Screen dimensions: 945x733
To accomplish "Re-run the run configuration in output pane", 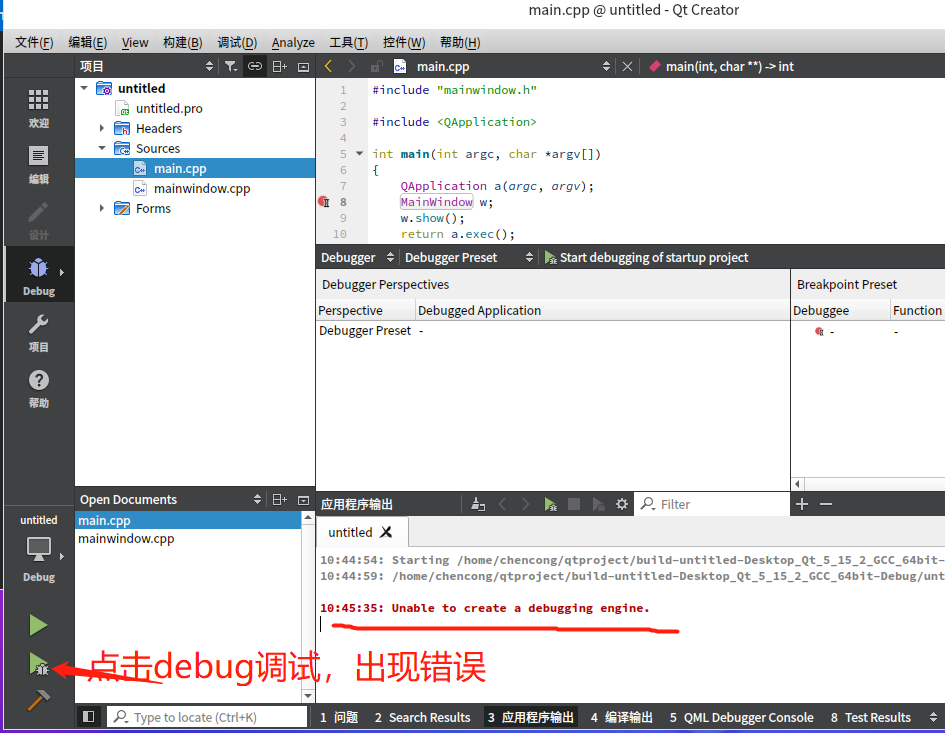I will click(550, 504).
